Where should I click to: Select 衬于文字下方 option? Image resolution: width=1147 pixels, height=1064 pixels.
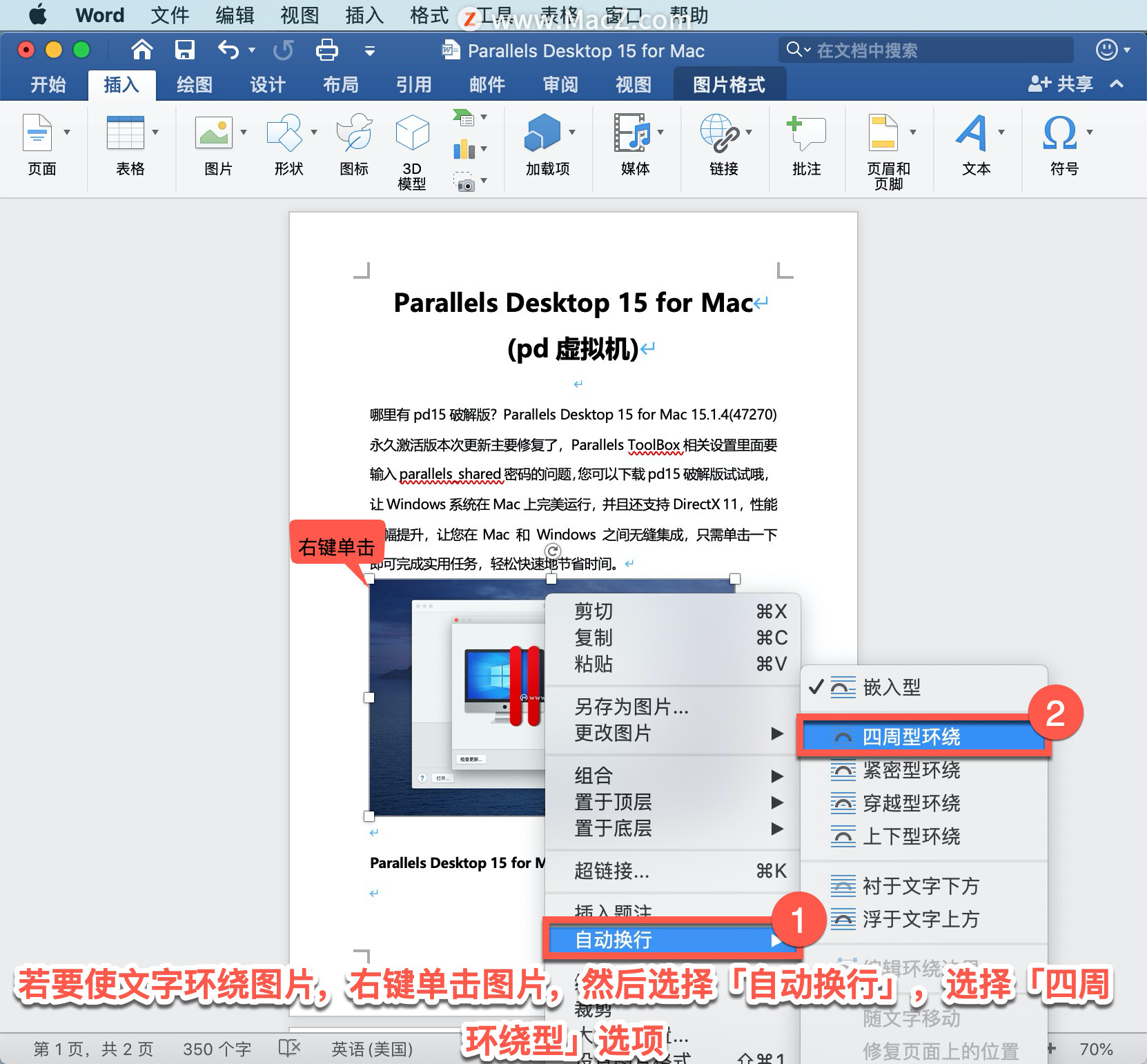pos(923,886)
